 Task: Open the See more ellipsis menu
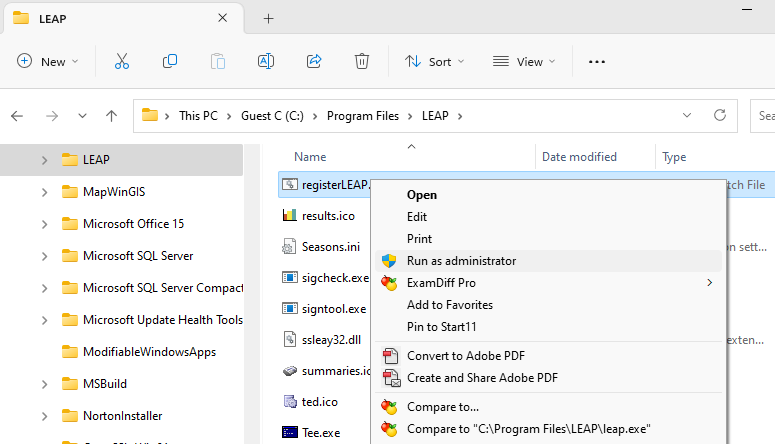[597, 62]
